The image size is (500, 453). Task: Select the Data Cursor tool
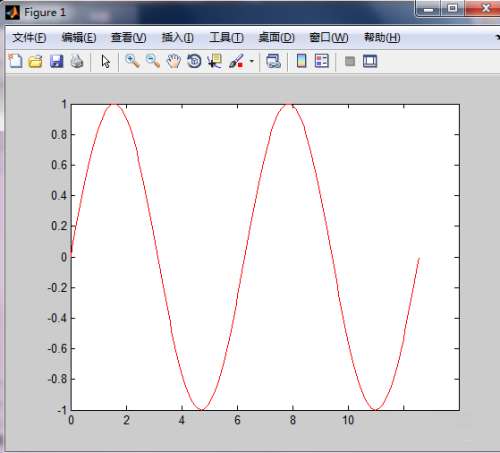coord(215,61)
